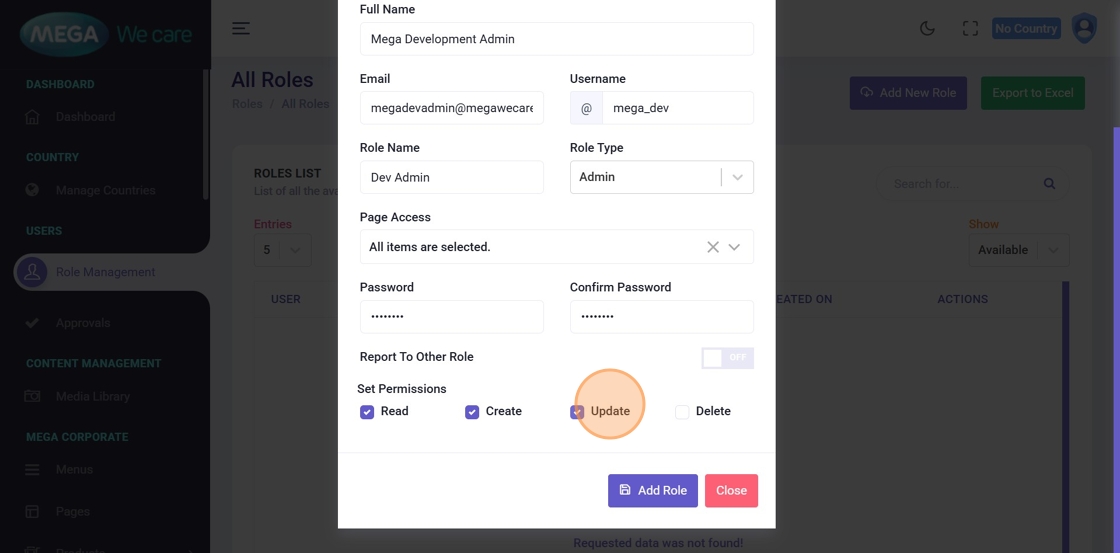Uncheck the Create permission checkbox
Screen dimensions: 1120x553
(472, 412)
